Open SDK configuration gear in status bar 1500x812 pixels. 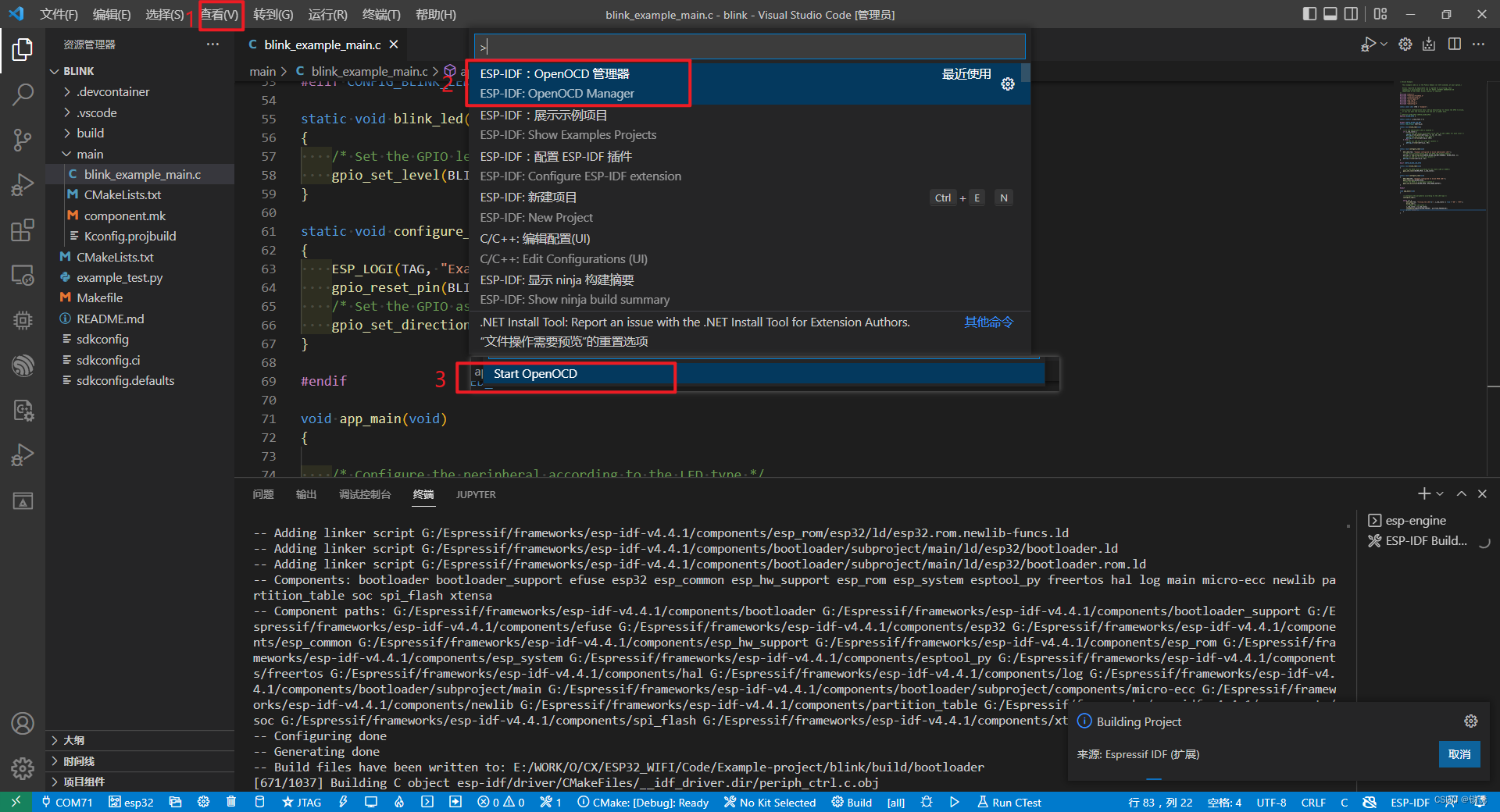click(x=202, y=802)
